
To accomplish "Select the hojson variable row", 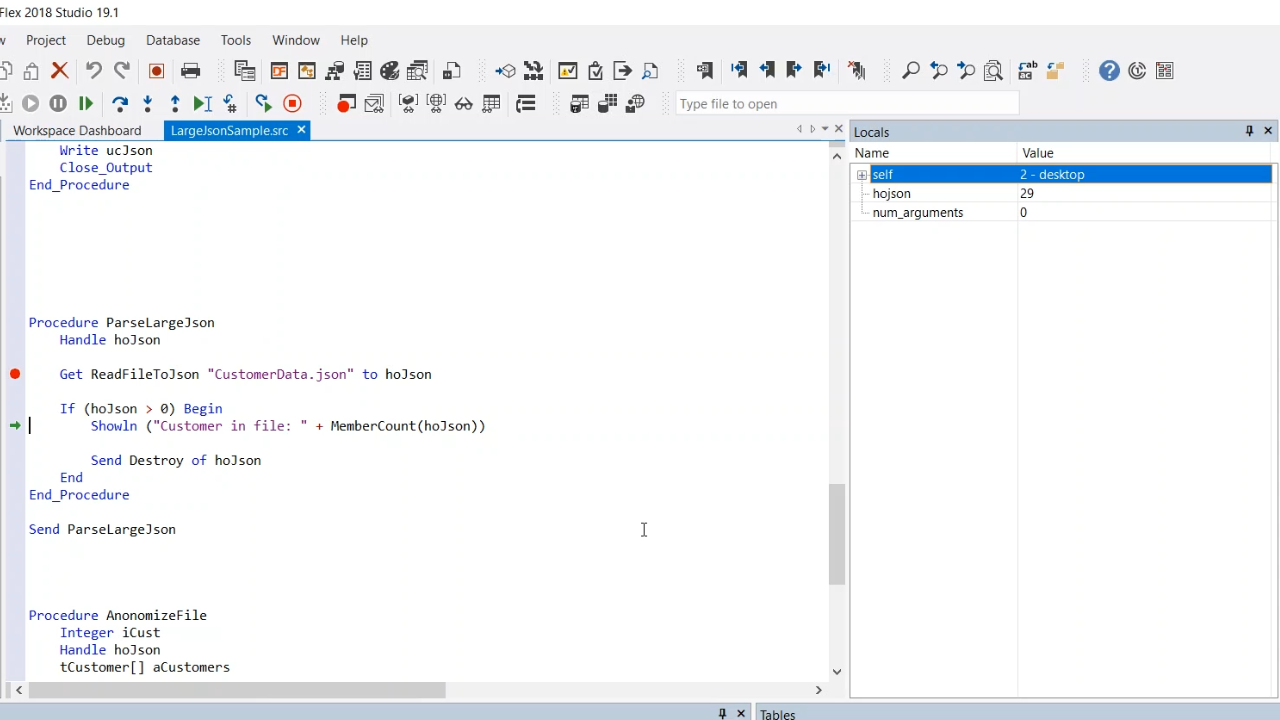I will coord(891,194).
